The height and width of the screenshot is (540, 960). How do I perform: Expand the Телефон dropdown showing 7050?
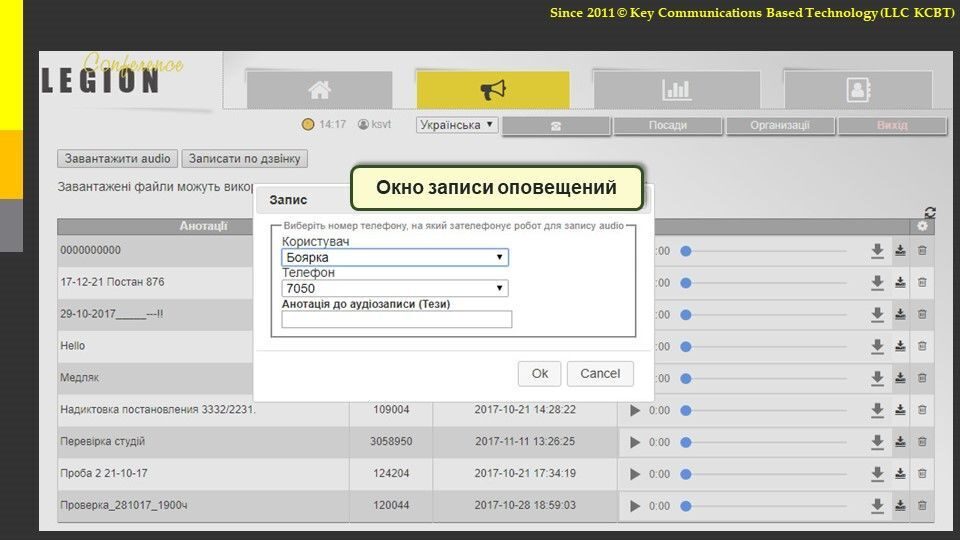(x=395, y=289)
